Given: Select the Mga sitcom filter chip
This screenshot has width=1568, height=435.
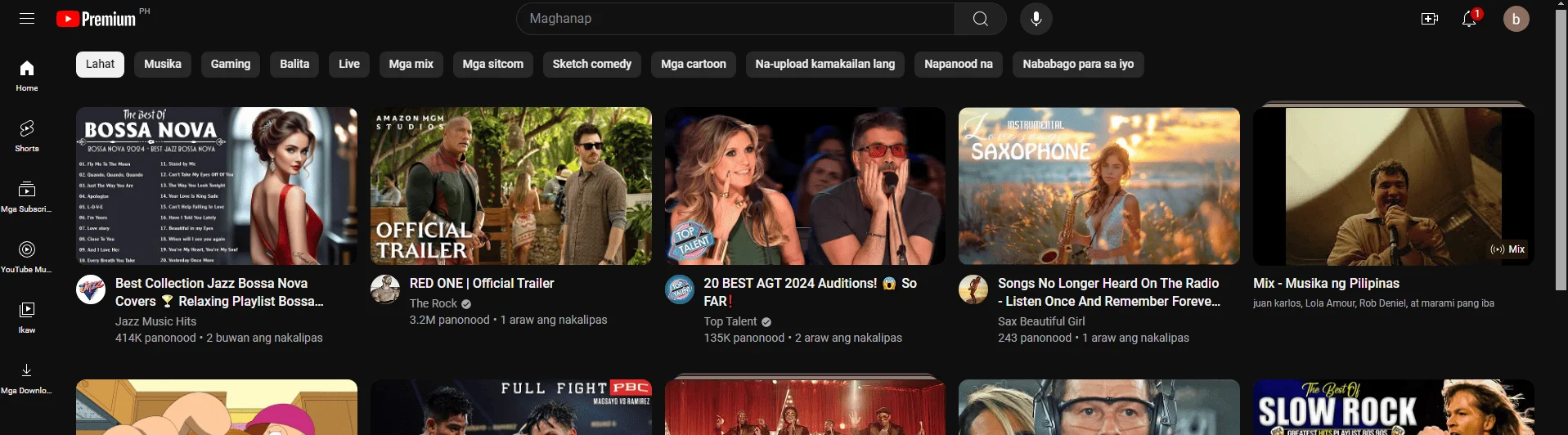Looking at the screenshot, I should pyautogui.click(x=493, y=64).
